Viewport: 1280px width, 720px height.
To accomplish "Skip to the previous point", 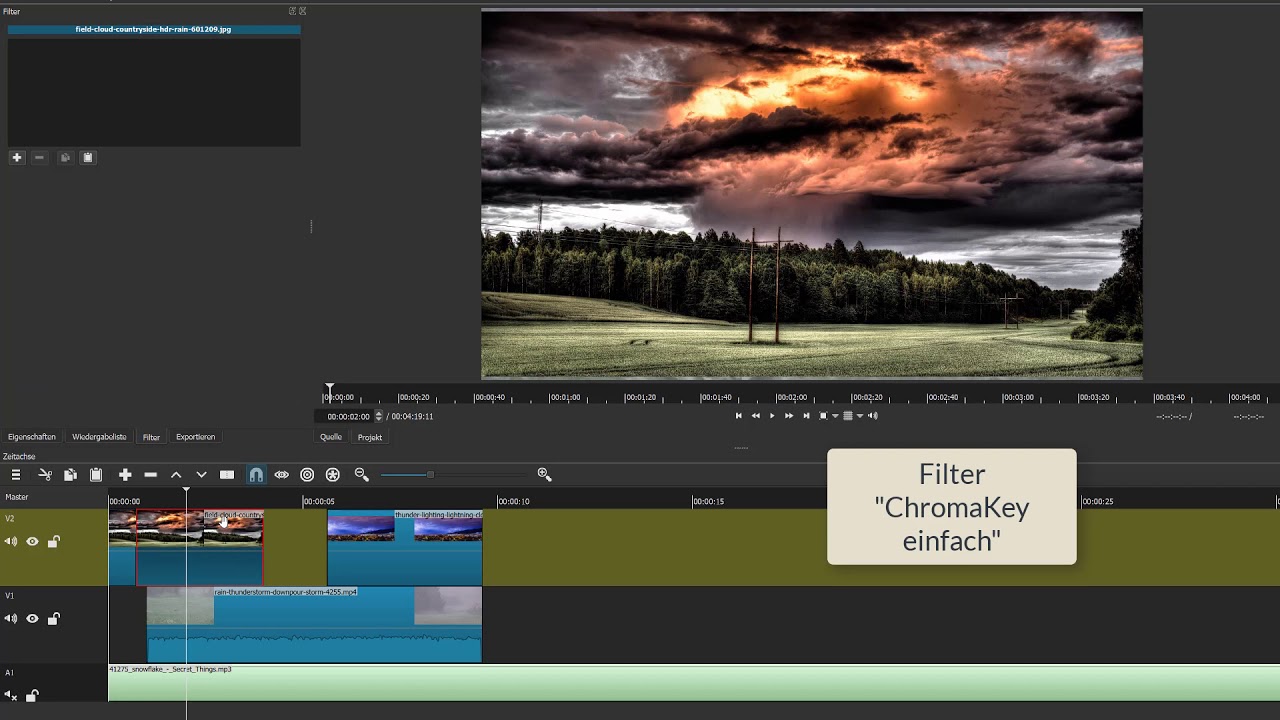I will tap(739, 416).
